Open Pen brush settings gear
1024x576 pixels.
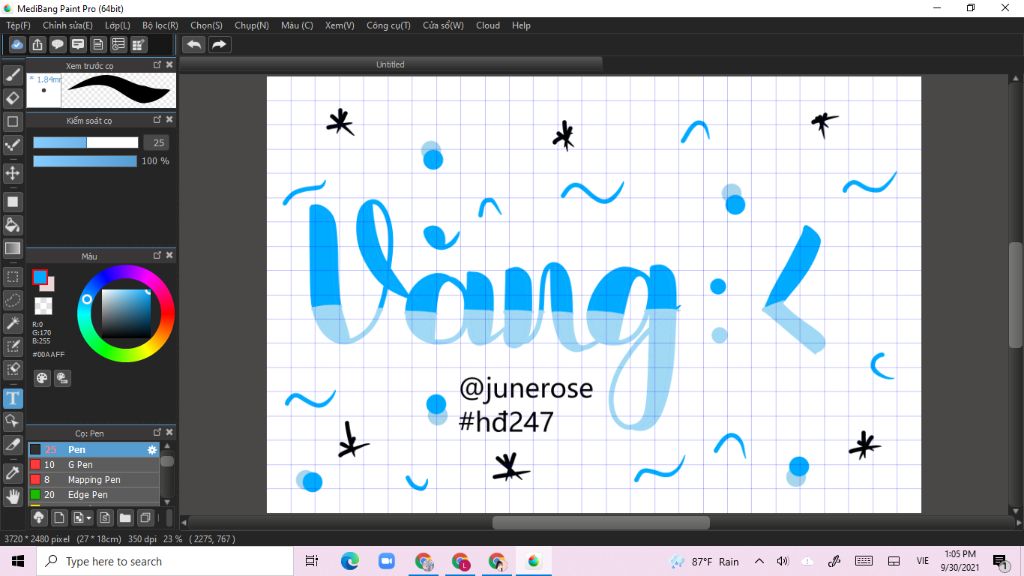click(x=152, y=449)
